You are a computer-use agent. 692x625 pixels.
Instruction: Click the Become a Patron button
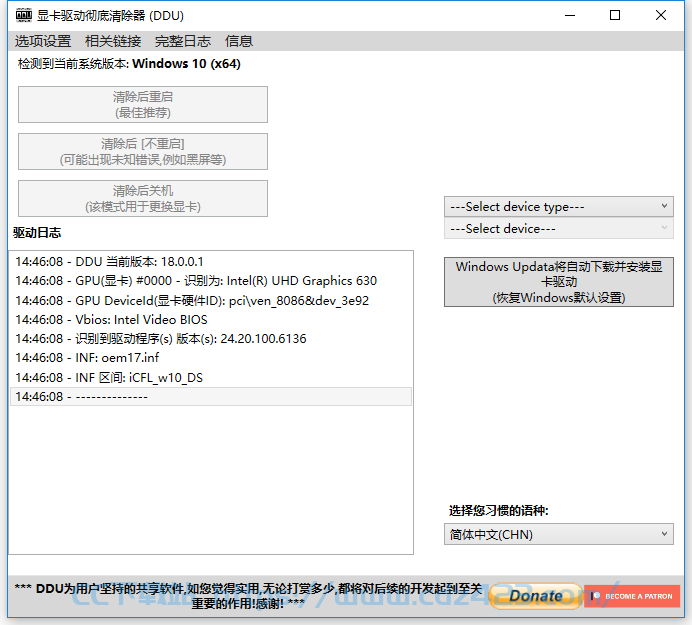coord(632,596)
